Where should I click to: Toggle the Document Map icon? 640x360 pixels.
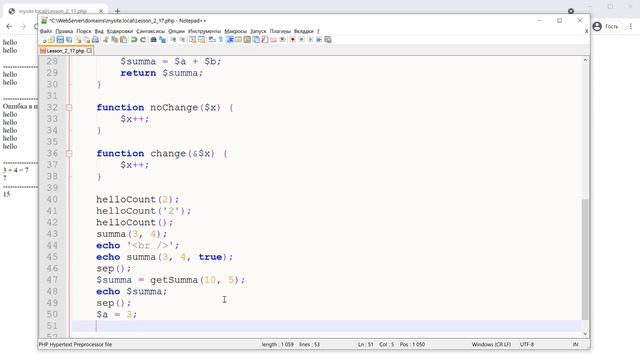[x=247, y=40]
